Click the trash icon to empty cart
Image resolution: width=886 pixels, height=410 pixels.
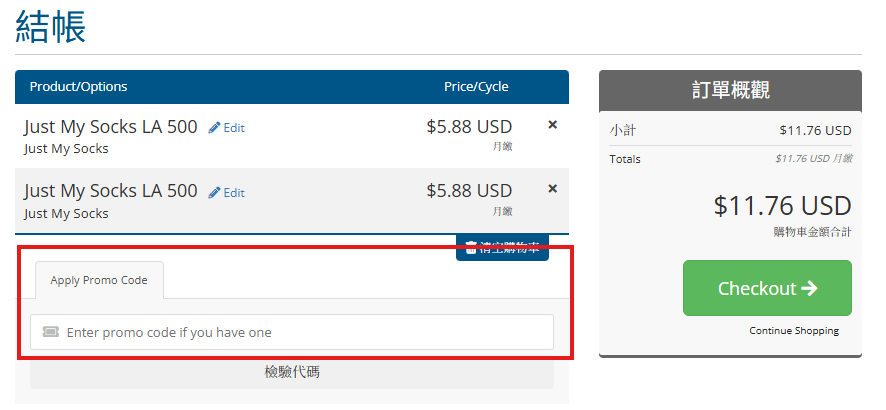[472, 246]
